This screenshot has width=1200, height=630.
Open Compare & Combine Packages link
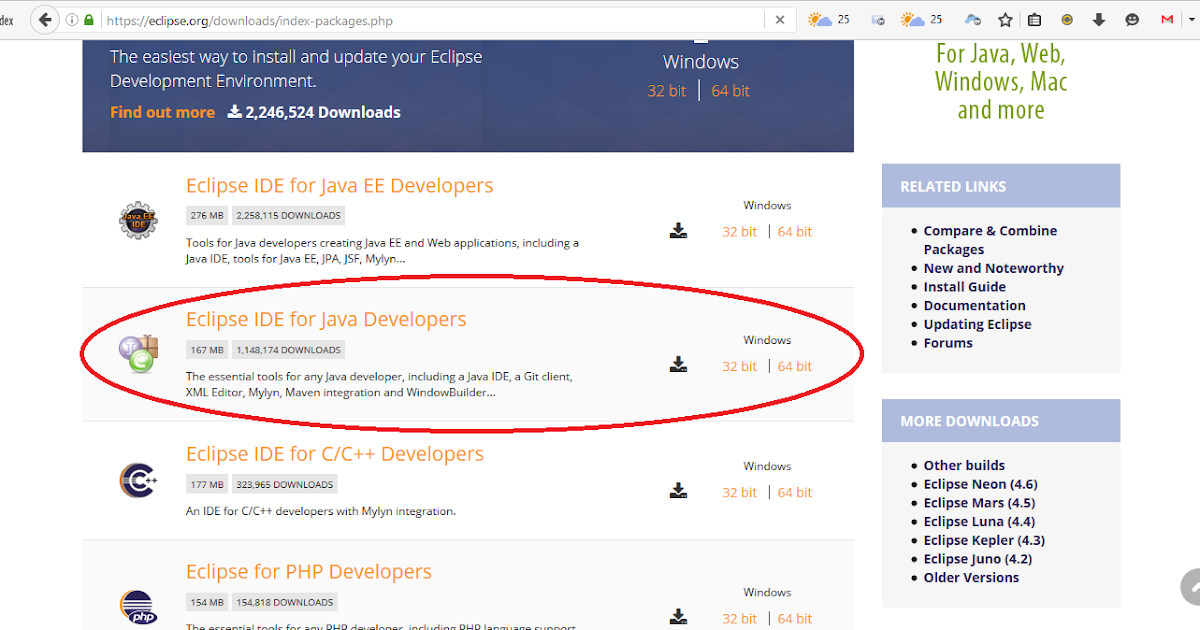(990, 240)
